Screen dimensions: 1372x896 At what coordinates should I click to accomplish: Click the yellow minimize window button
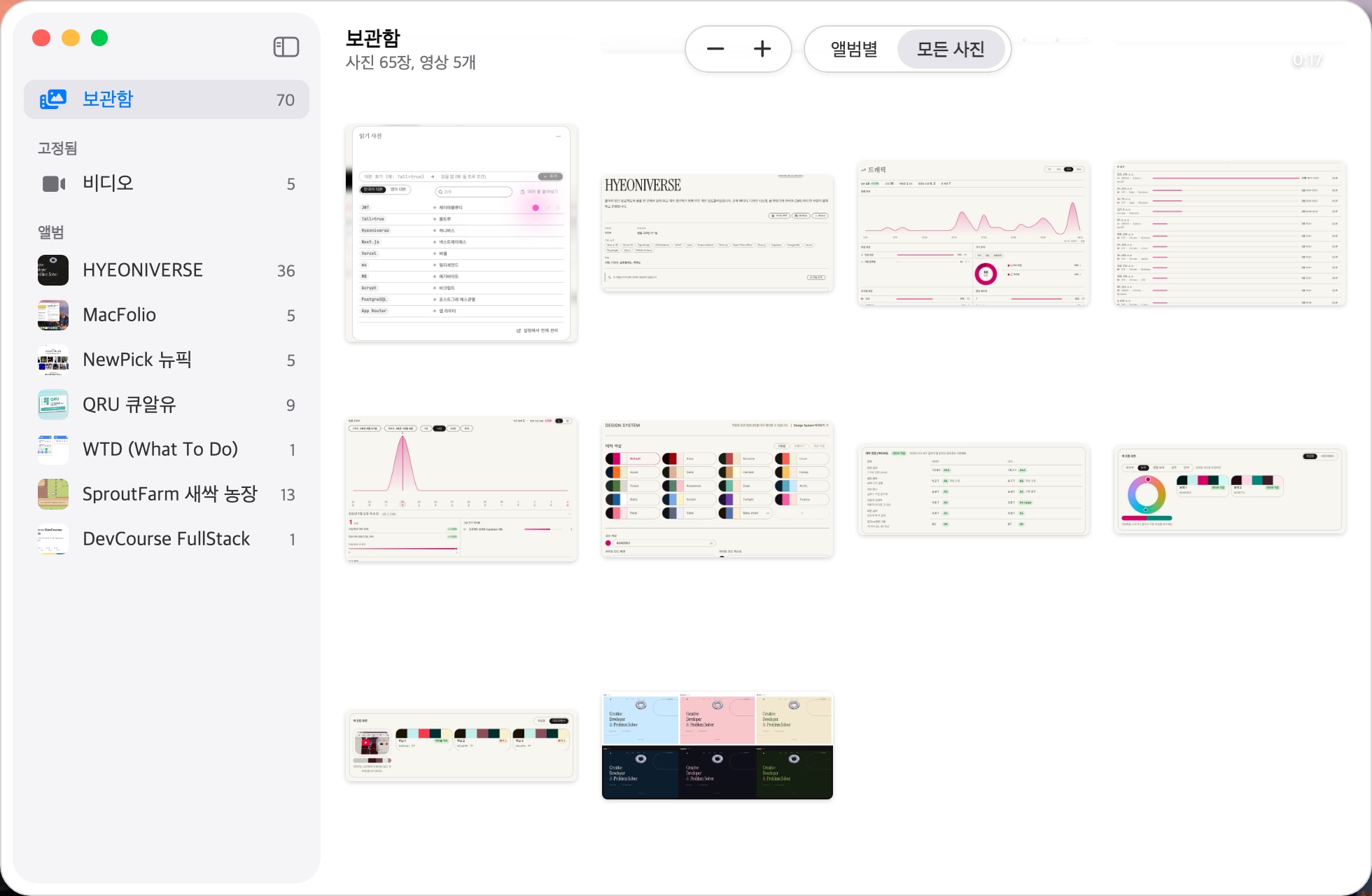point(71,38)
